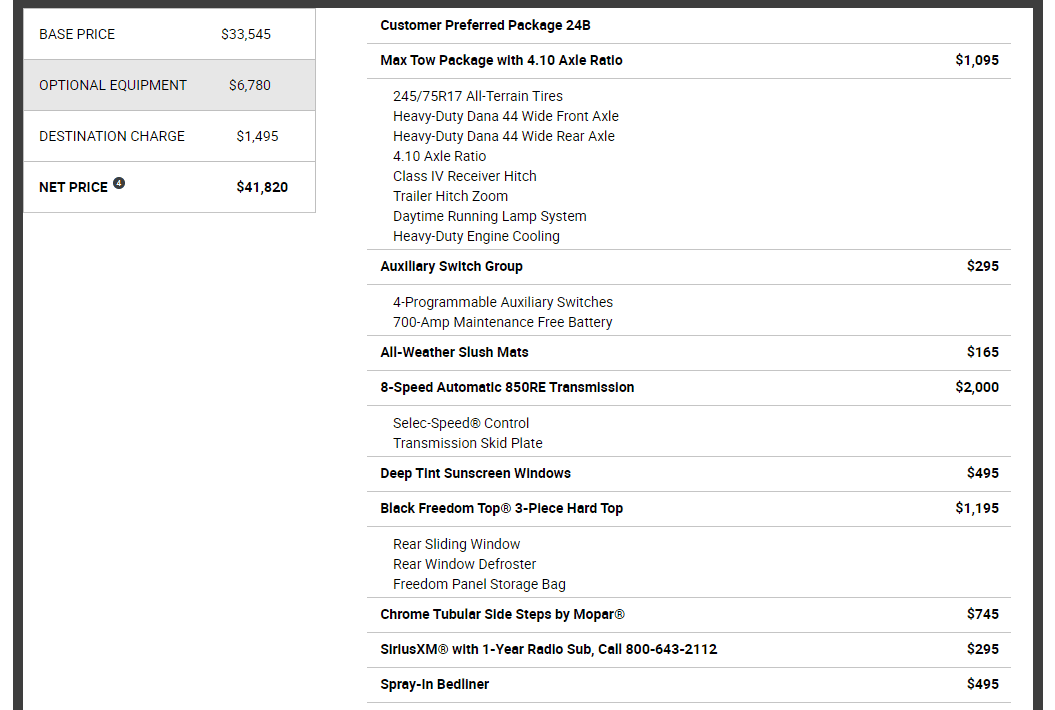Select the NET PRICE row

pyautogui.click(x=170, y=187)
